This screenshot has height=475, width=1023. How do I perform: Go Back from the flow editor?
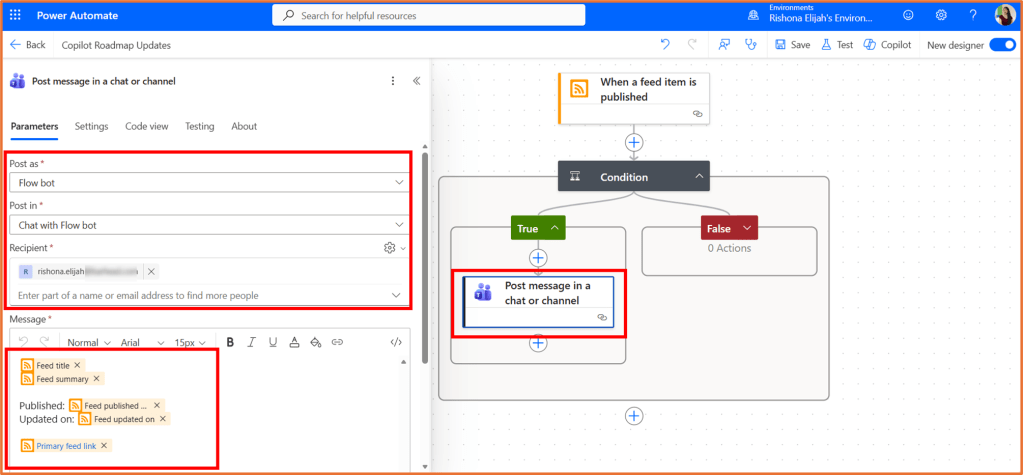tap(27, 45)
